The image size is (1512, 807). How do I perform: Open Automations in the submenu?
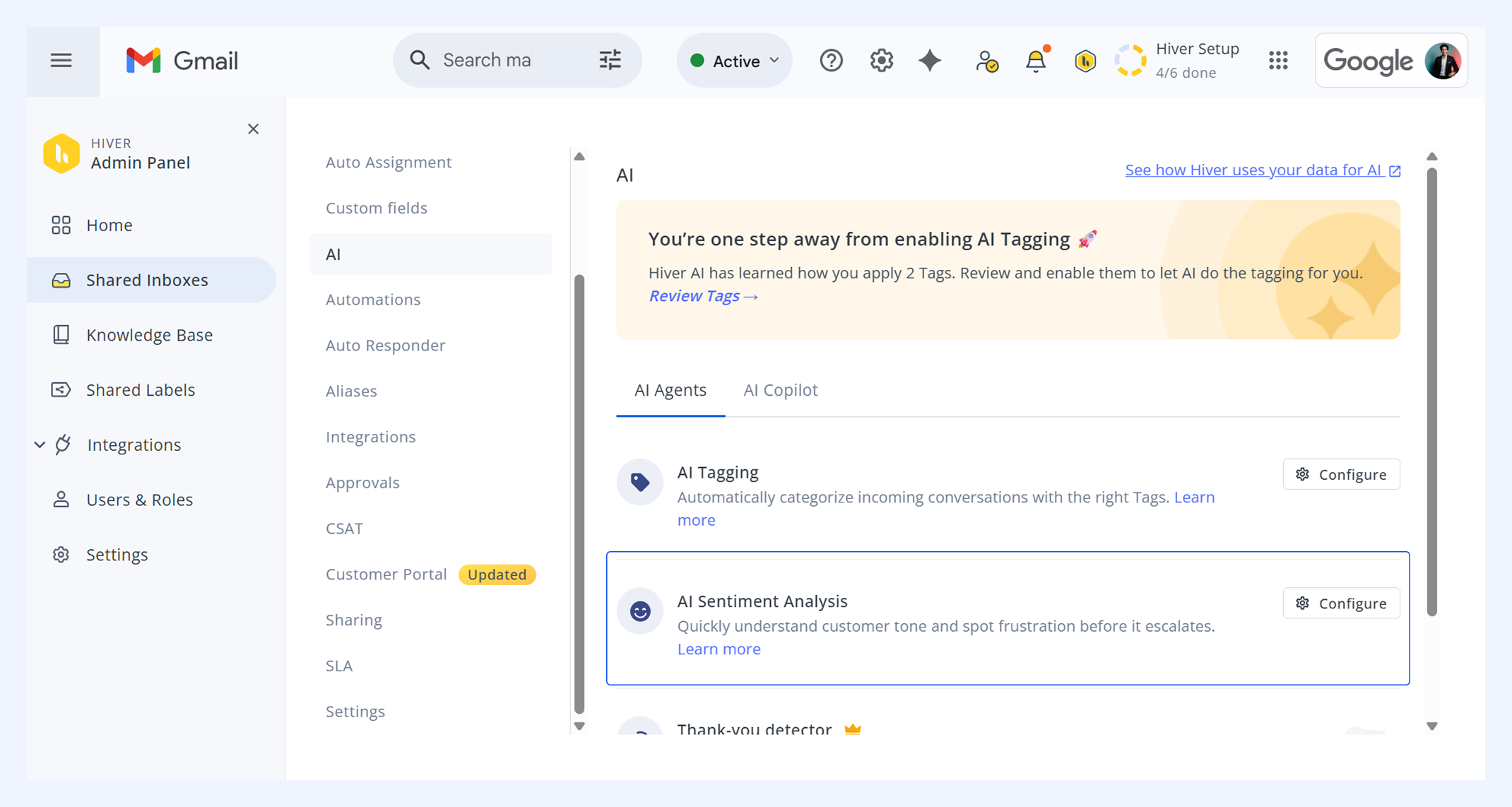pos(373,300)
